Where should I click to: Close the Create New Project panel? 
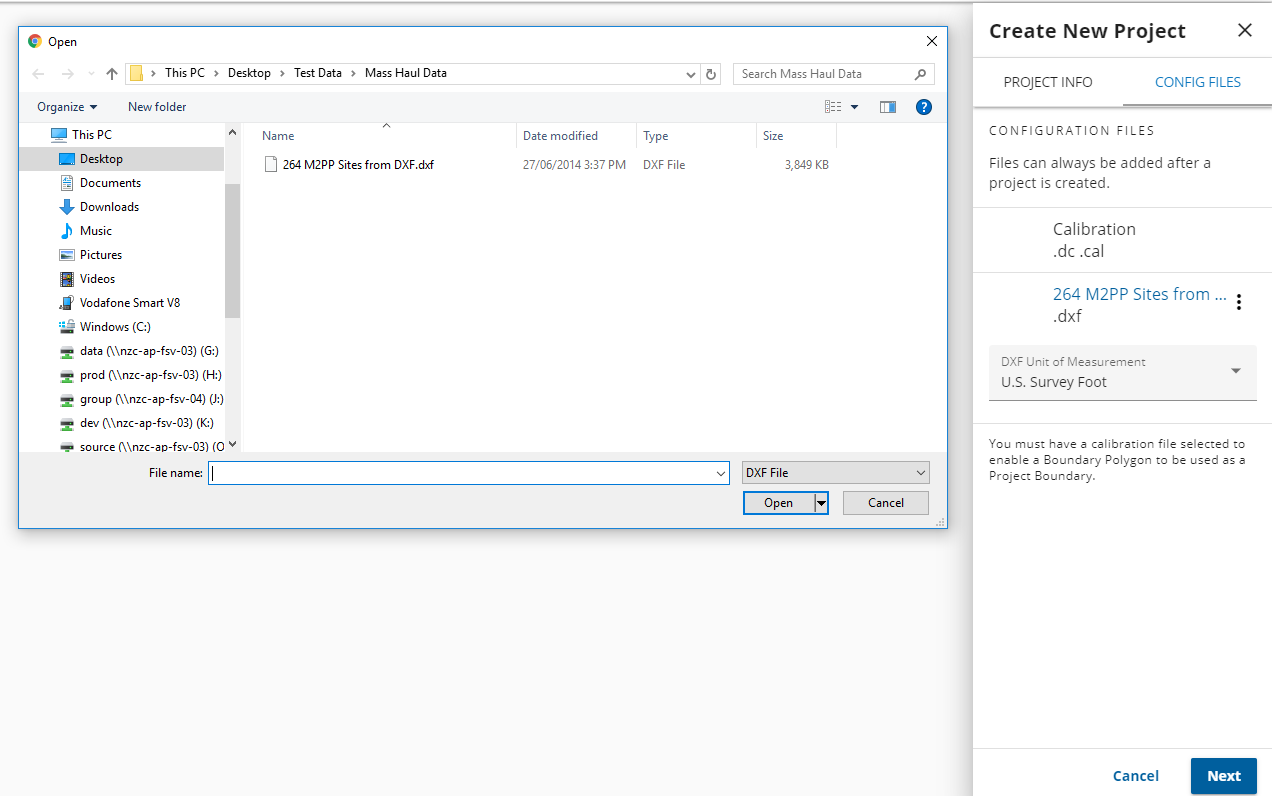point(1244,30)
